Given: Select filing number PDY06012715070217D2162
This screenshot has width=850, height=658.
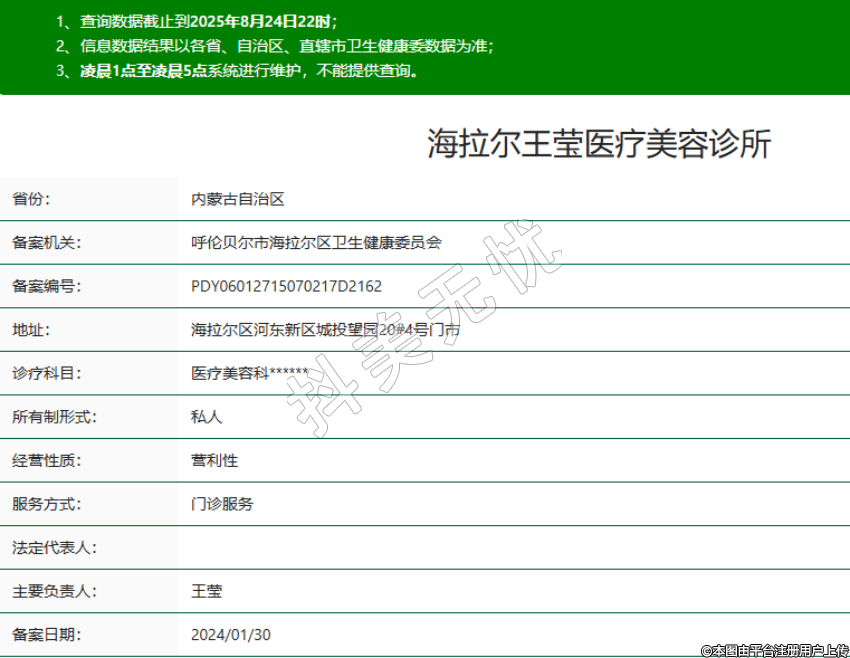Looking at the screenshot, I should [286, 286].
